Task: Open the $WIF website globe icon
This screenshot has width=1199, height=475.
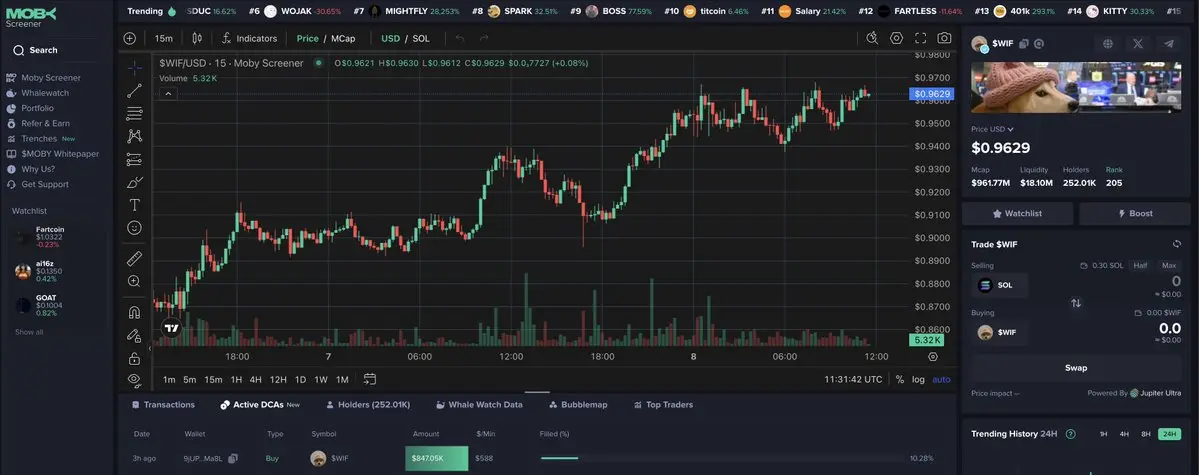Action: (x=1108, y=44)
